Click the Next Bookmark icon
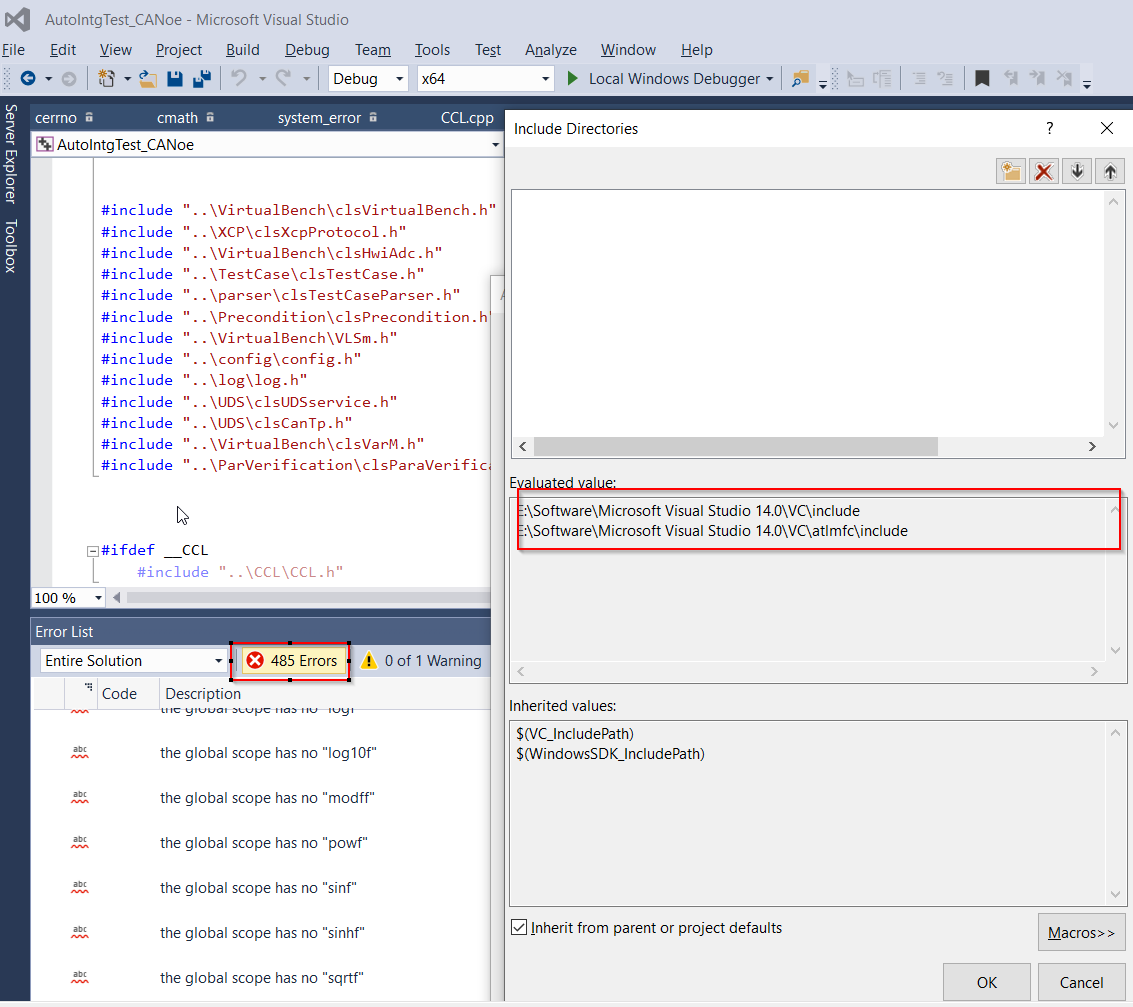 (x=1038, y=78)
